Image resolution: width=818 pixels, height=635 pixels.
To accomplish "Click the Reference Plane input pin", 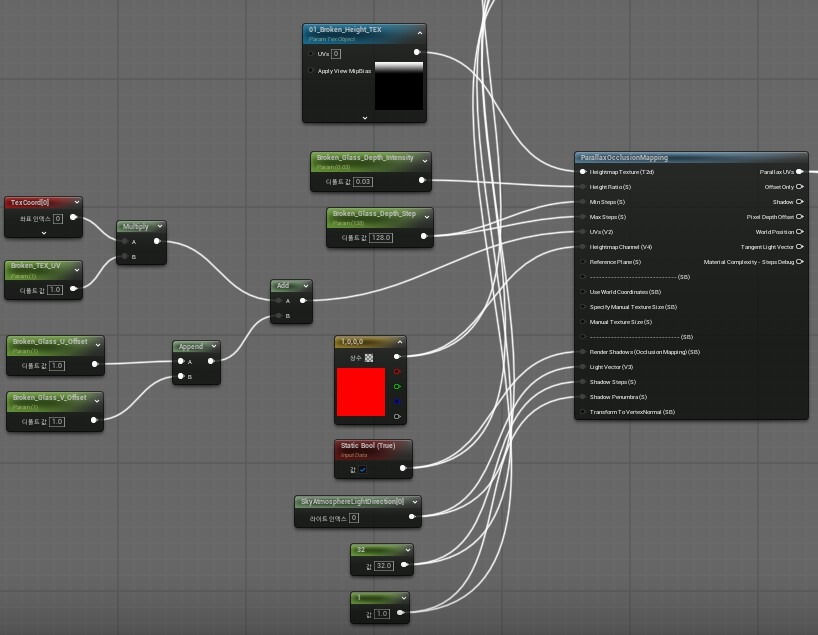I will (x=582, y=262).
